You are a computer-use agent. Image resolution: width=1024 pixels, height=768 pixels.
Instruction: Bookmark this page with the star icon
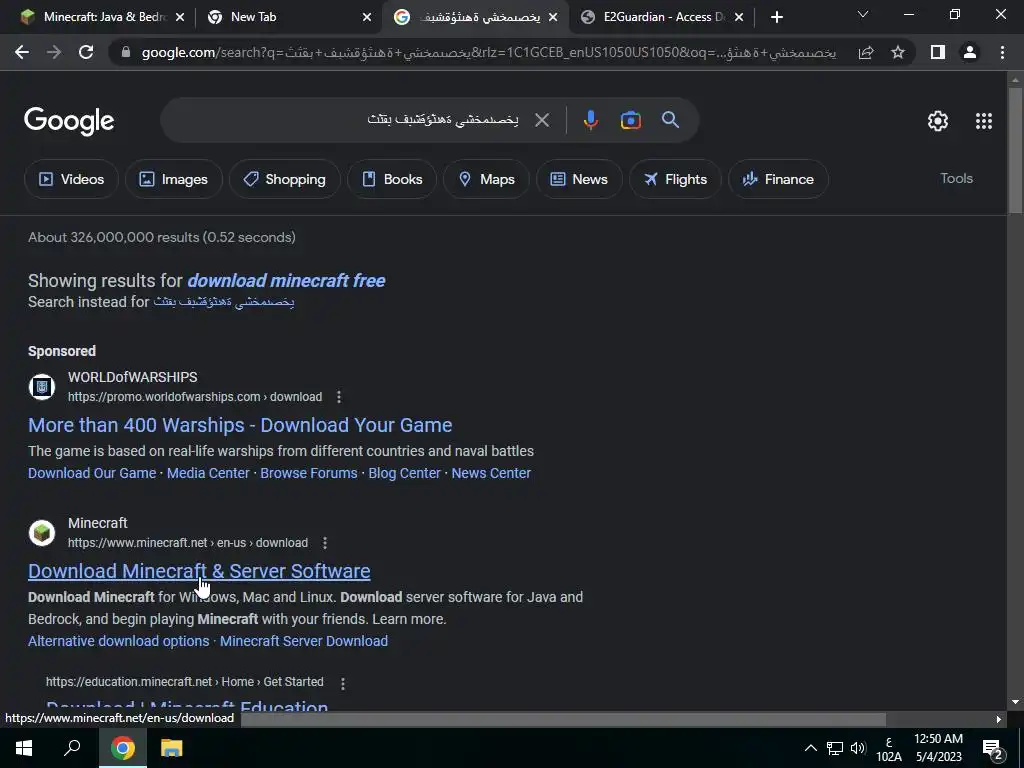click(x=898, y=52)
